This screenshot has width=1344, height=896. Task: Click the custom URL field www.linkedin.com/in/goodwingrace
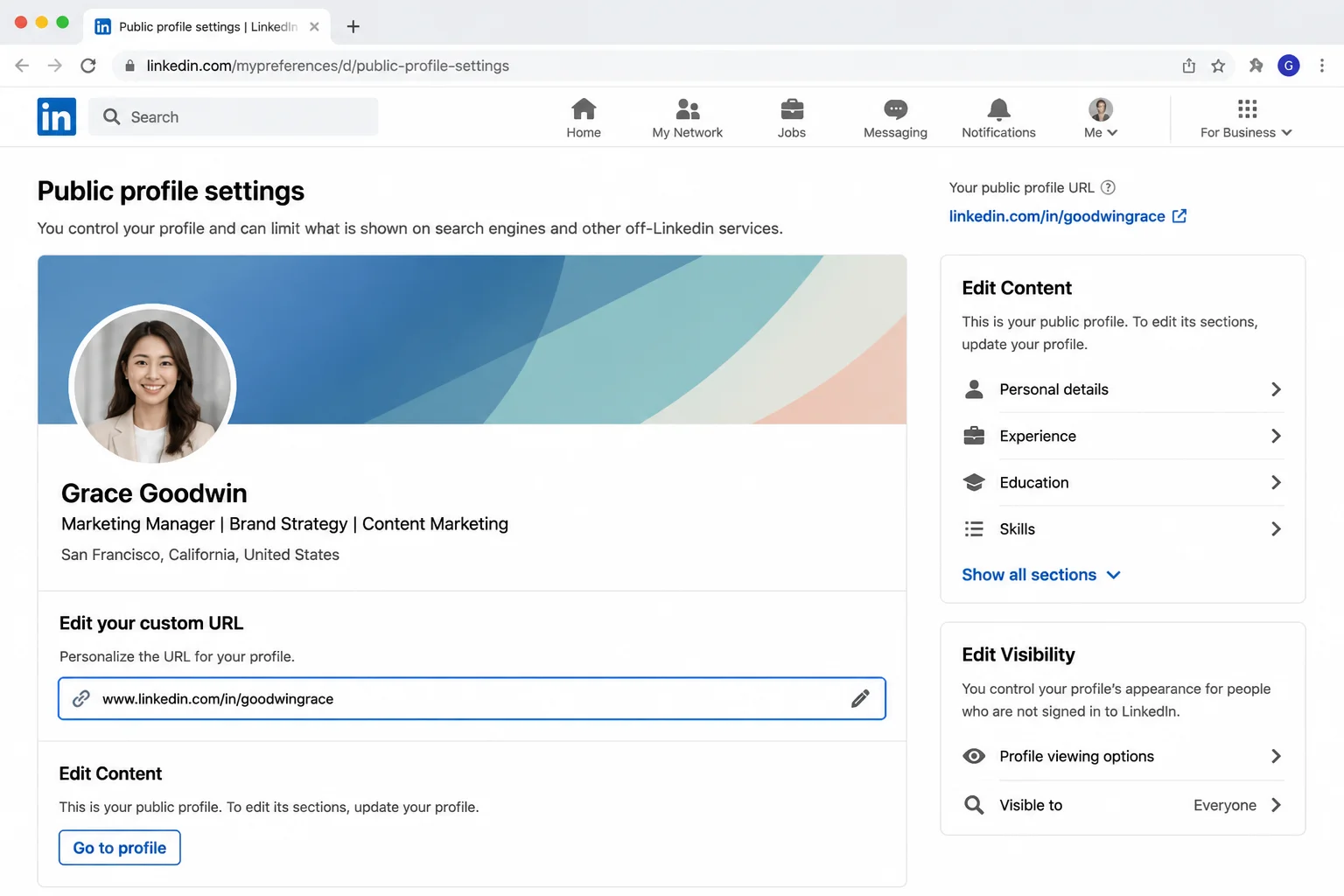[x=472, y=698]
